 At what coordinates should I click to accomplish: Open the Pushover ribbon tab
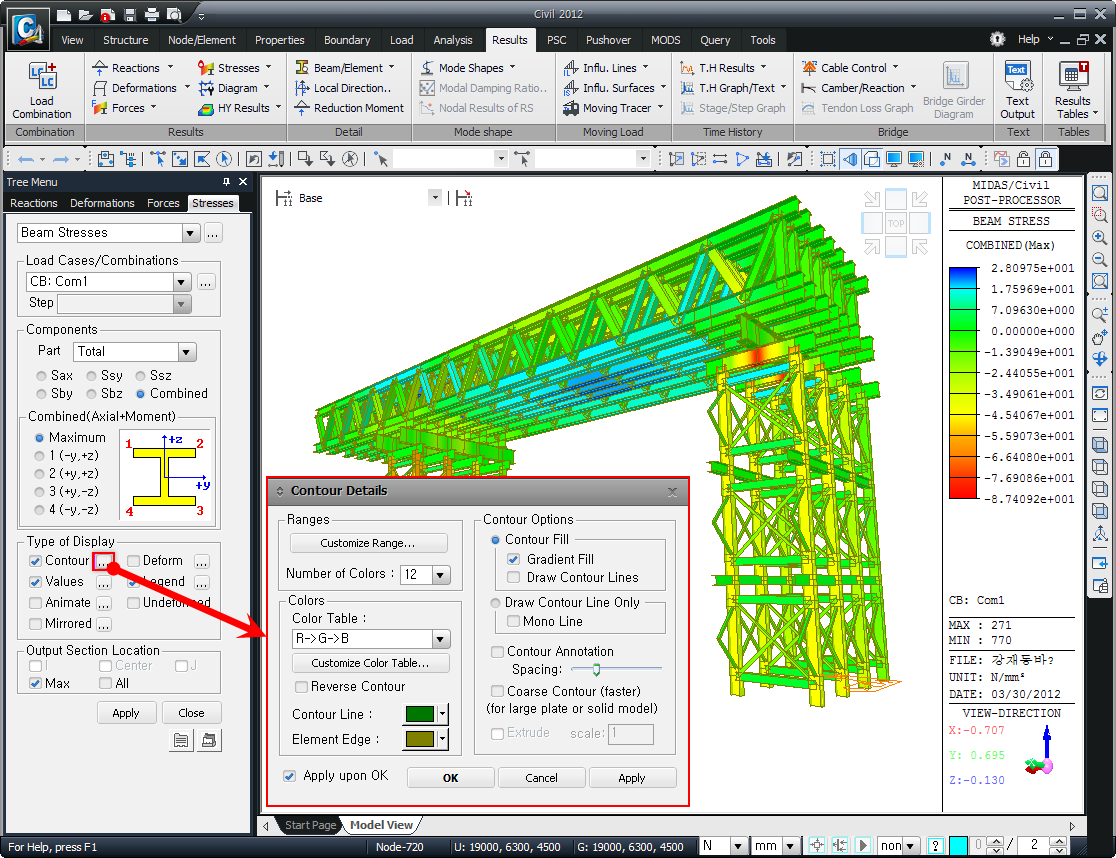608,40
